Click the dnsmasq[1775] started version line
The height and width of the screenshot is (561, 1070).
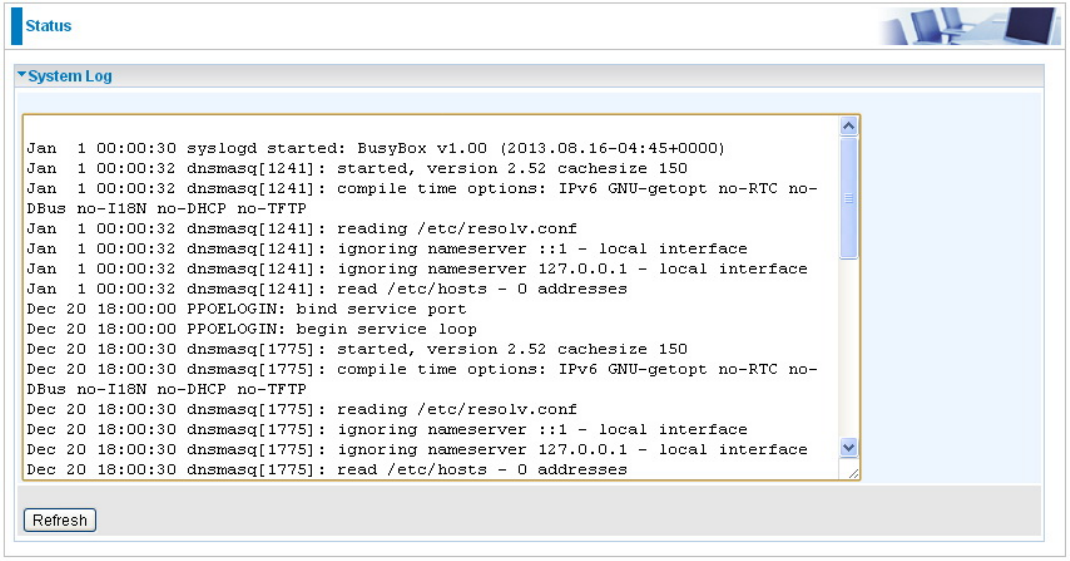[x=357, y=349]
